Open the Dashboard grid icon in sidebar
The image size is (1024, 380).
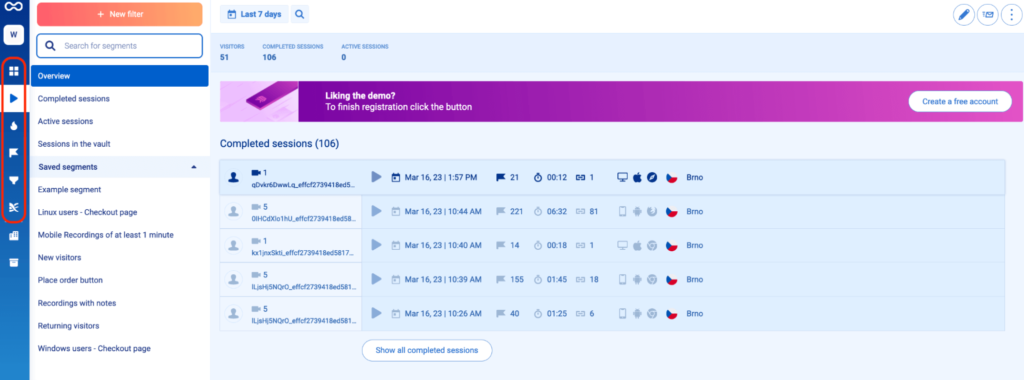(x=14, y=71)
